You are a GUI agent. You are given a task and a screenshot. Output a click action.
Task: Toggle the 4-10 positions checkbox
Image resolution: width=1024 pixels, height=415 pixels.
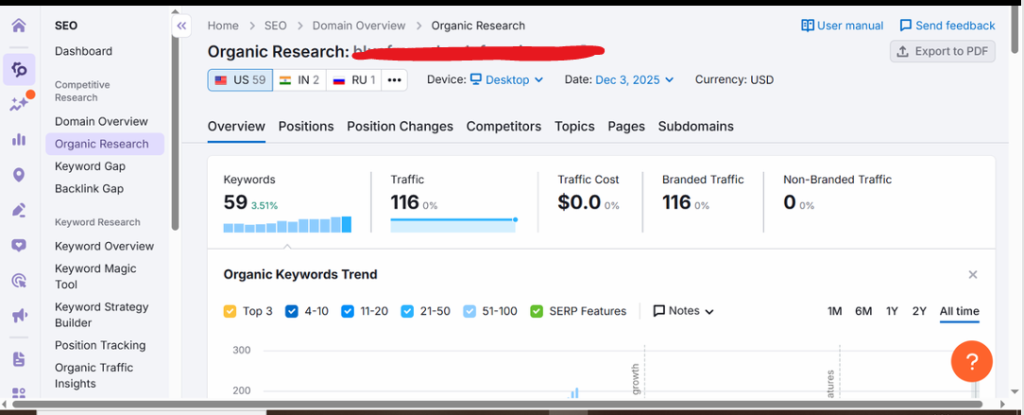pos(292,311)
